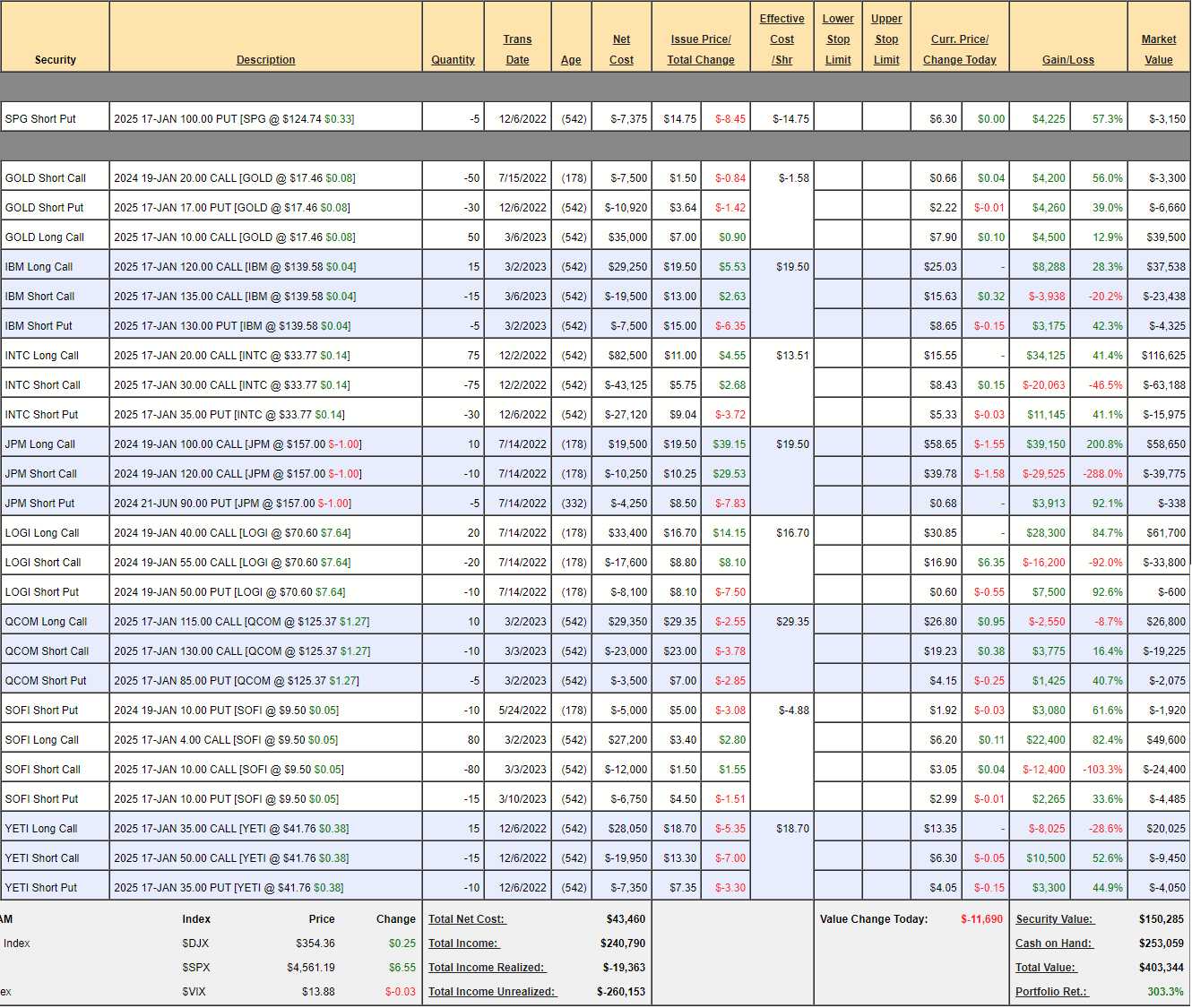Select the Age column header
1192x1008 pixels.
(x=571, y=60)
